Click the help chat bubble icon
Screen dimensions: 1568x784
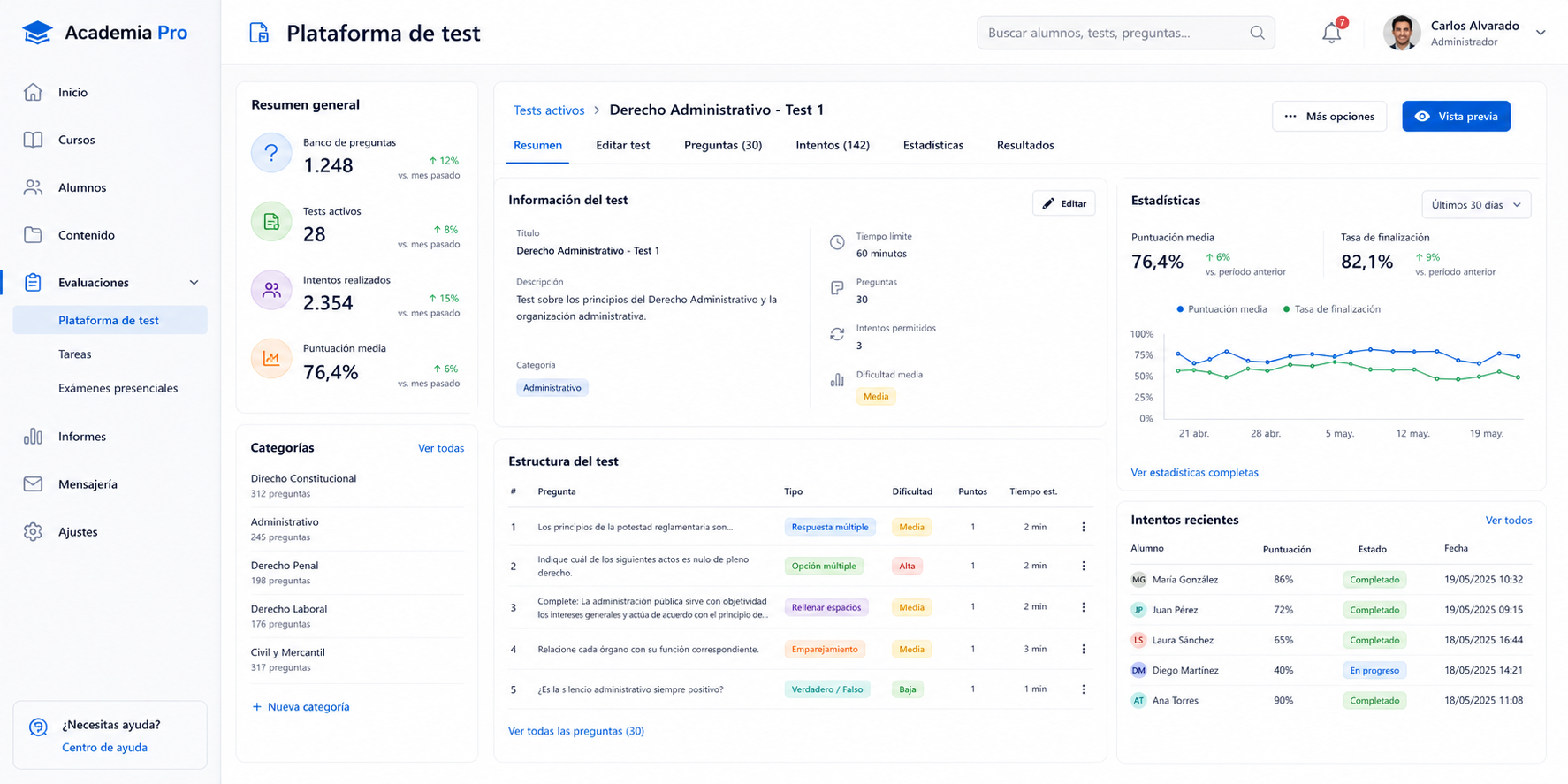coord(38,727)
